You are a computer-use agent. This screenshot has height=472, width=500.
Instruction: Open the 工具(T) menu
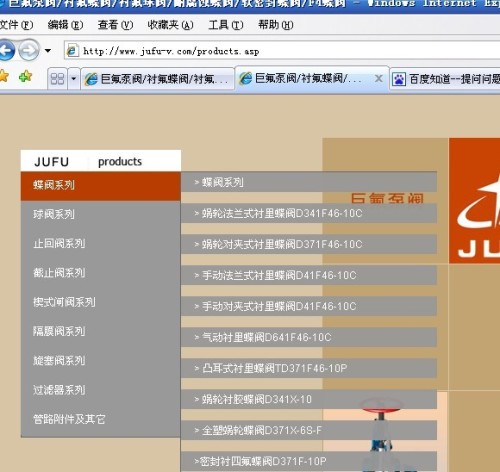click(x=226, y=25)
